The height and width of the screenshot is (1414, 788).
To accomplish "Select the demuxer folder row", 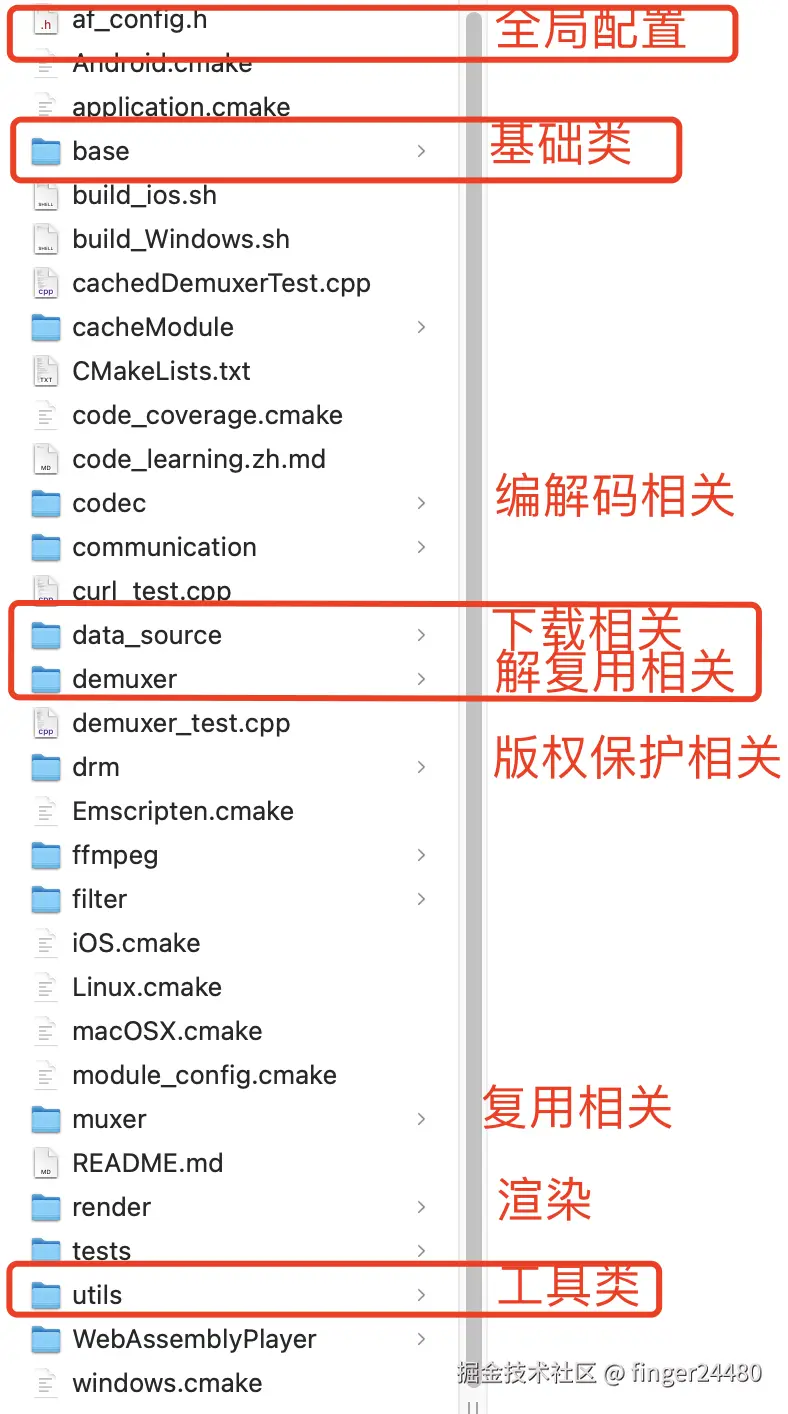I will tap(230, 679).
